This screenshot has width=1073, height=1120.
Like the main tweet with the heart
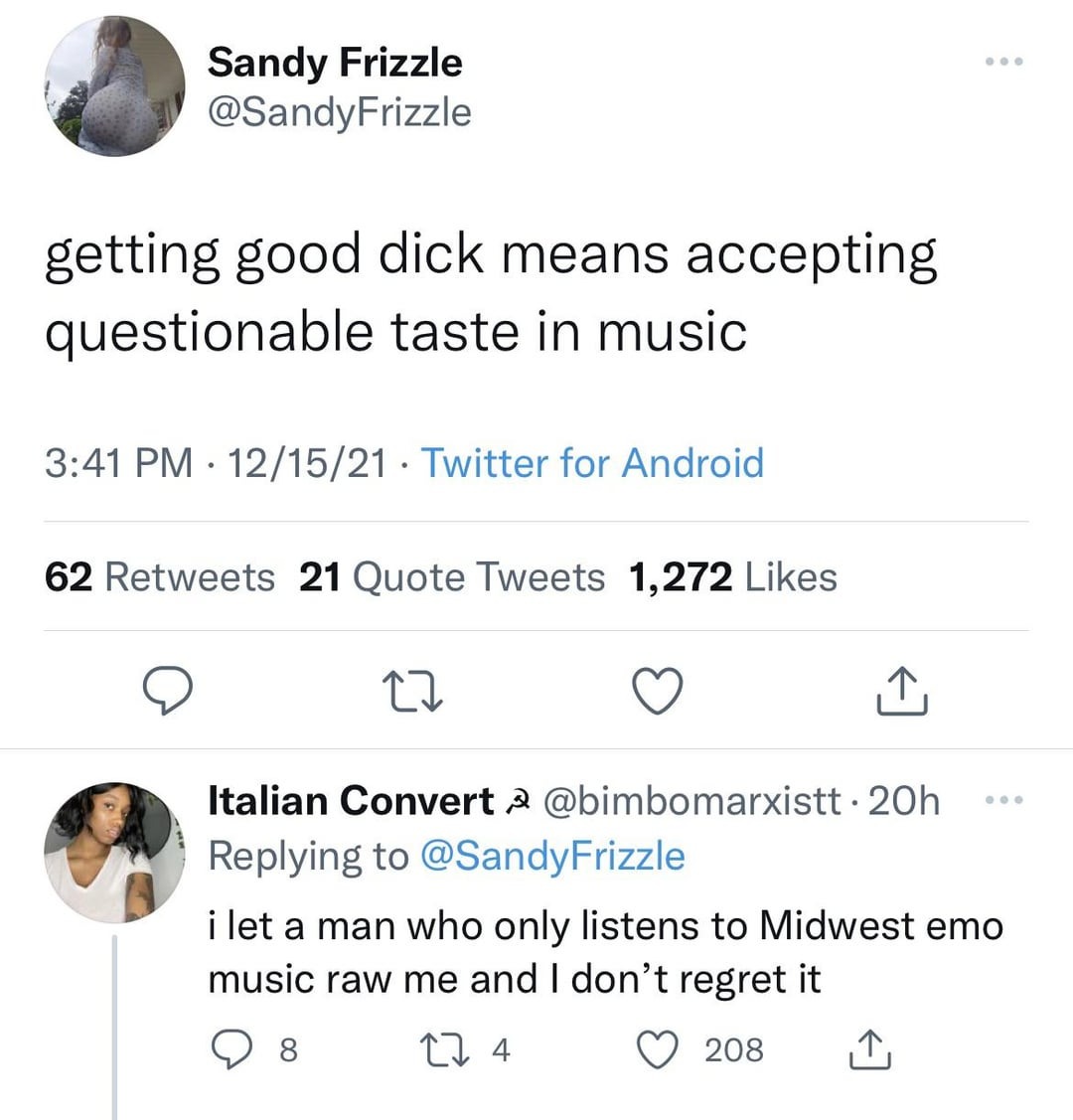(x=658, y=692)
